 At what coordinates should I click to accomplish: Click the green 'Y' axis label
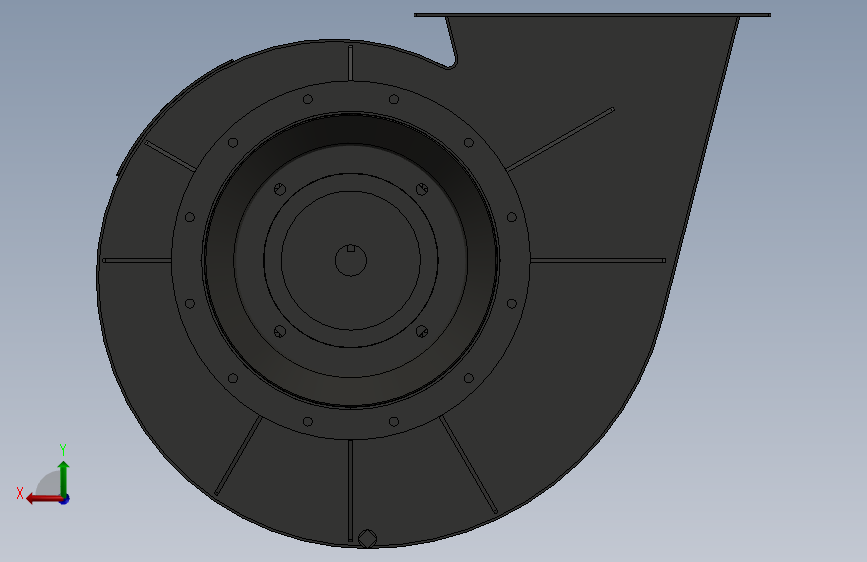coord(63,449)
